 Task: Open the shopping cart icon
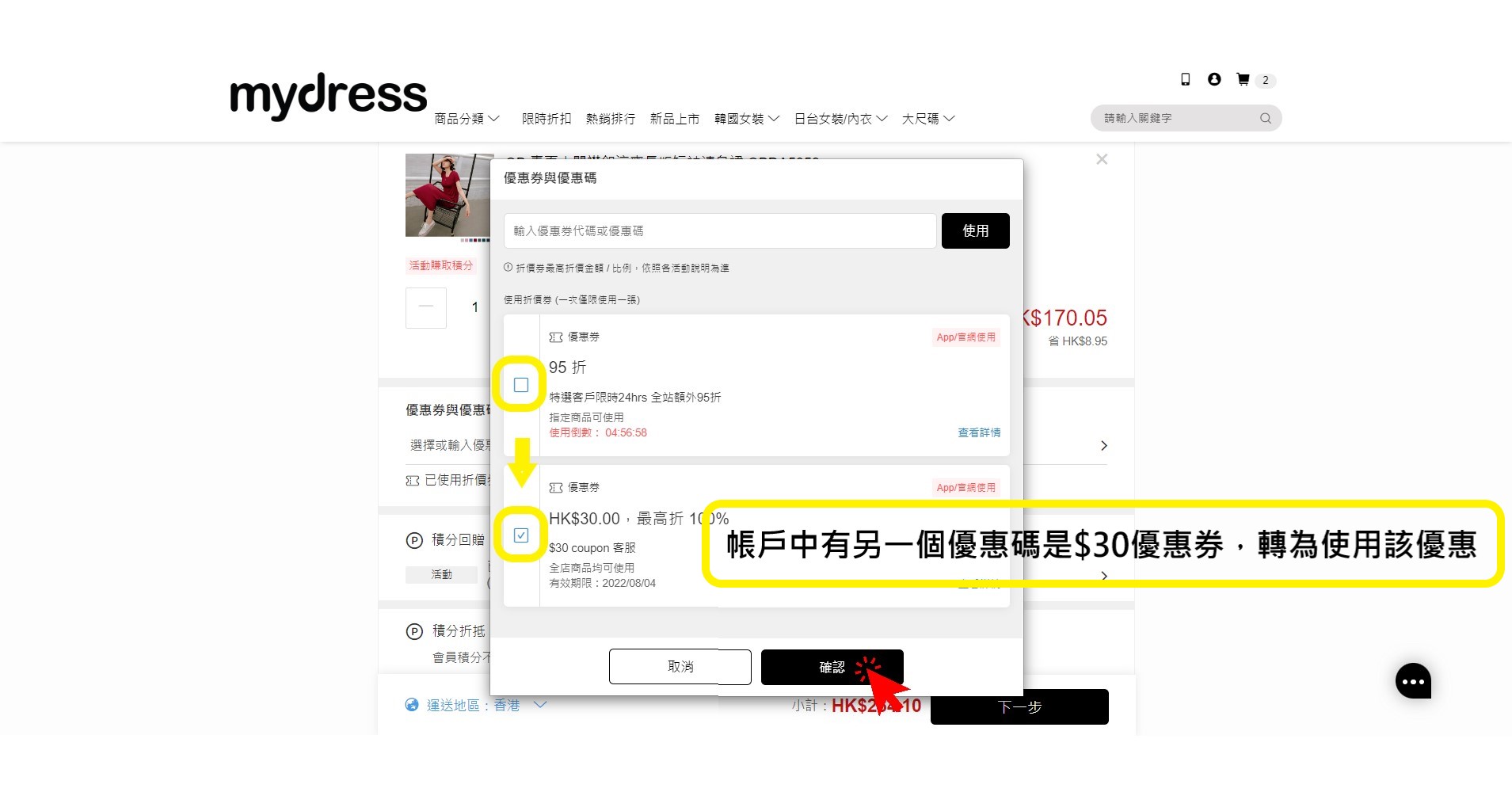(1243, 79)
